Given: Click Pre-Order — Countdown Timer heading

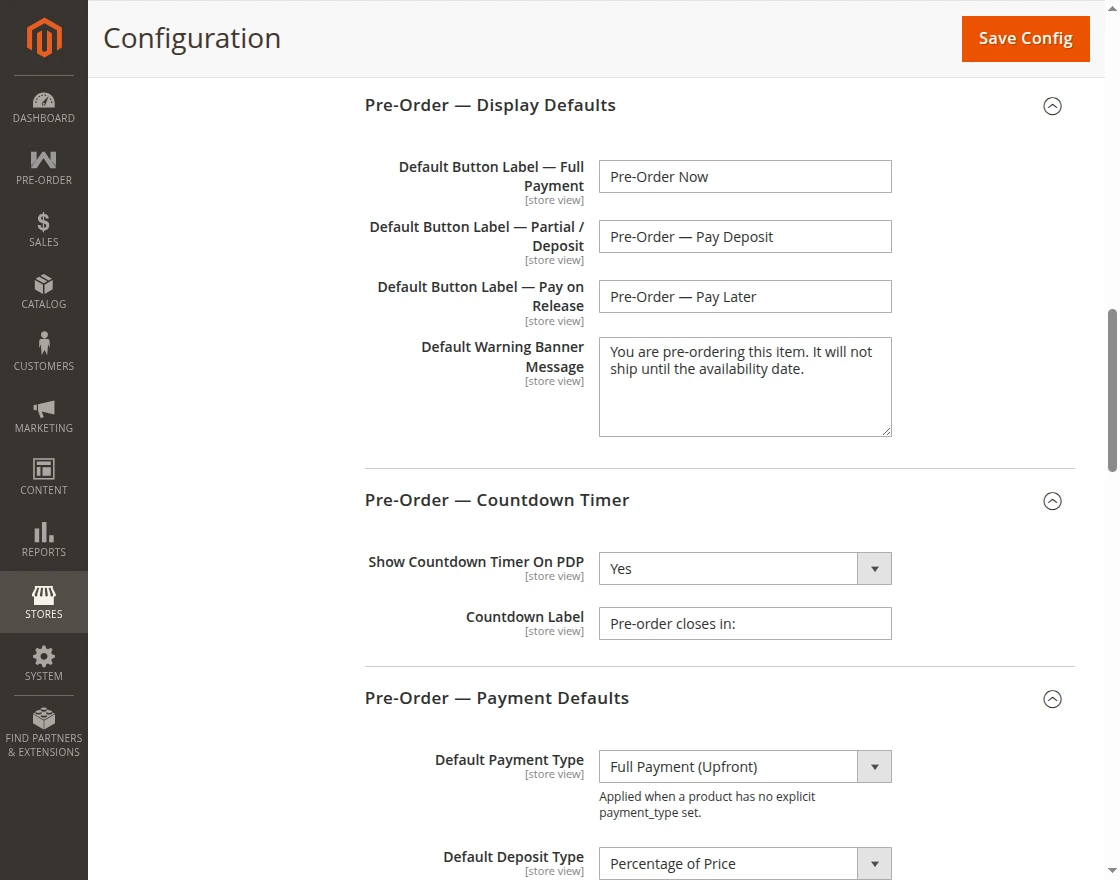Looking at the screenshot, I should (497, 500).
